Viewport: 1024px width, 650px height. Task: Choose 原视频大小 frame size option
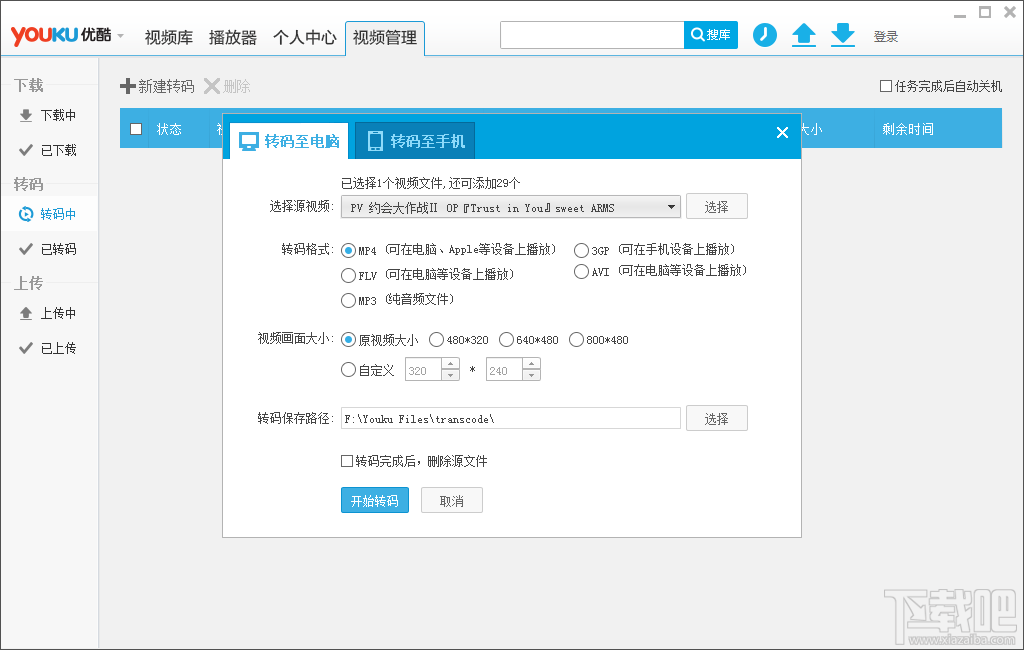(x=349, y=340)
